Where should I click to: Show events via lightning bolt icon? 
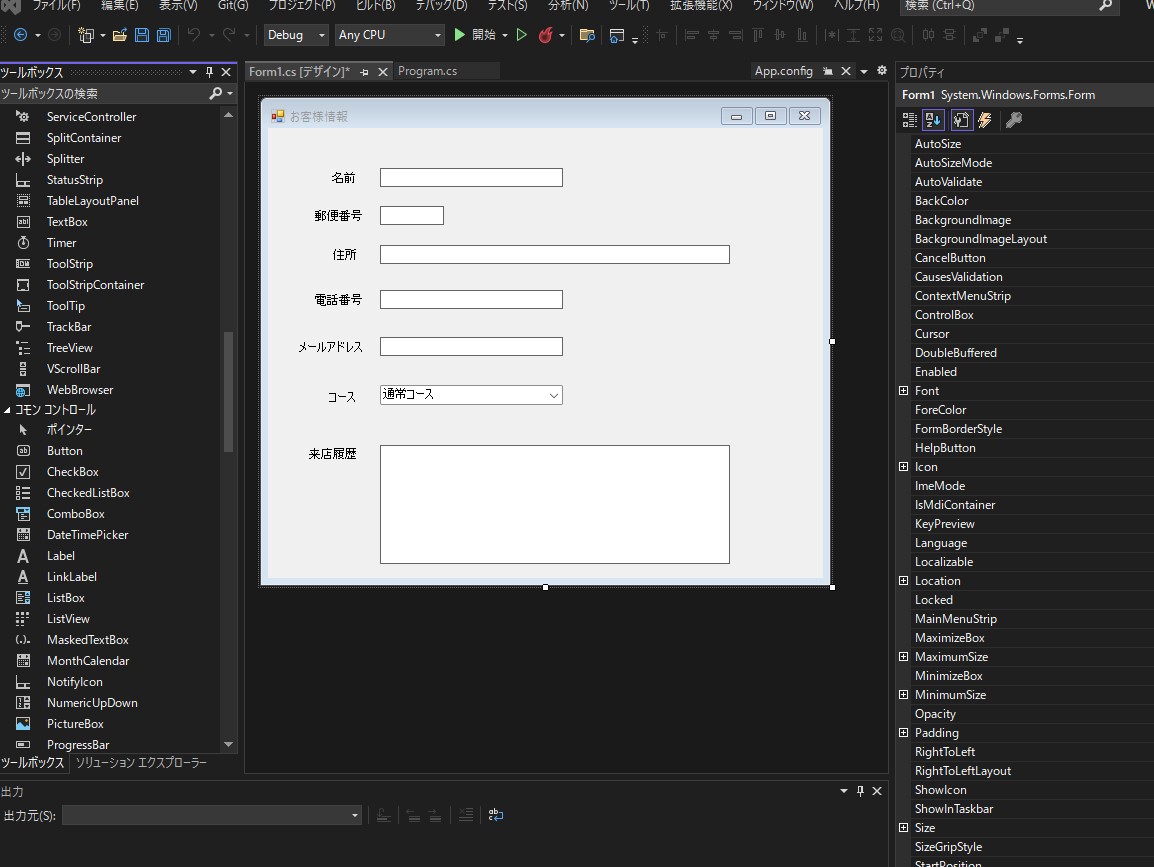985,121
